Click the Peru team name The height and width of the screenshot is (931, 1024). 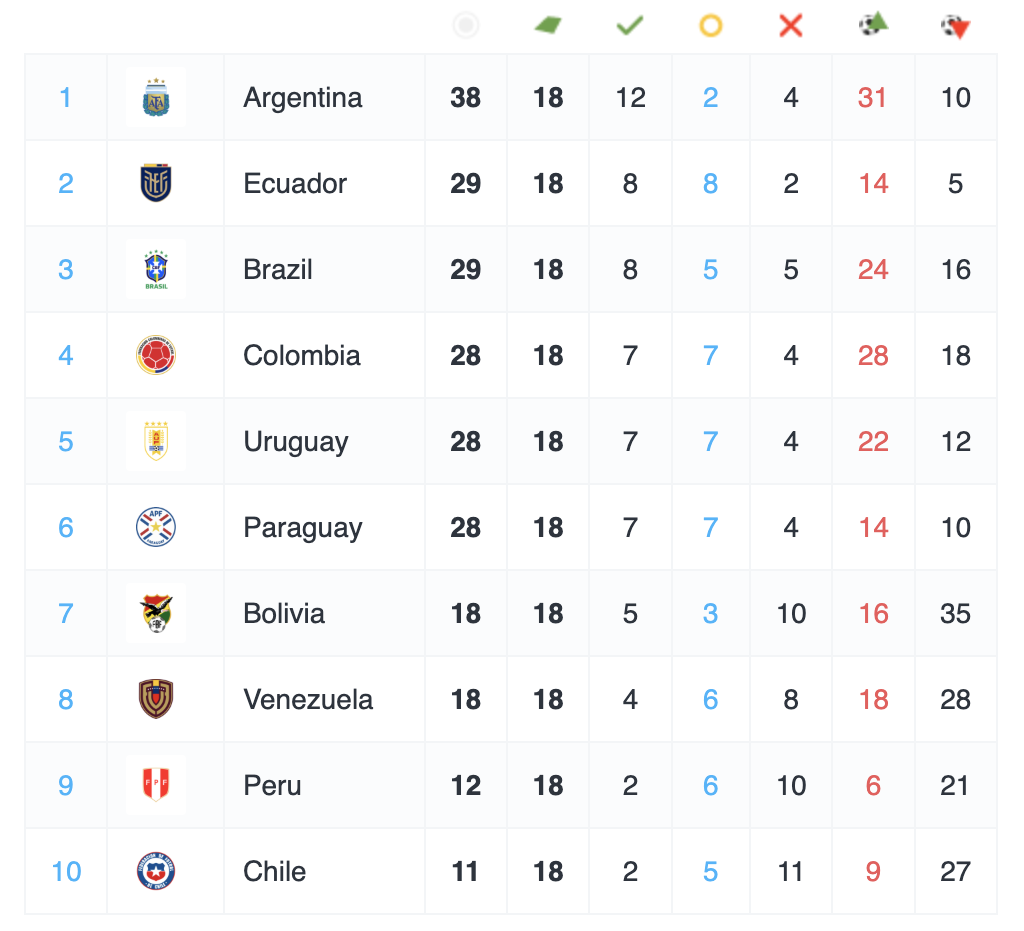[272, 786]
